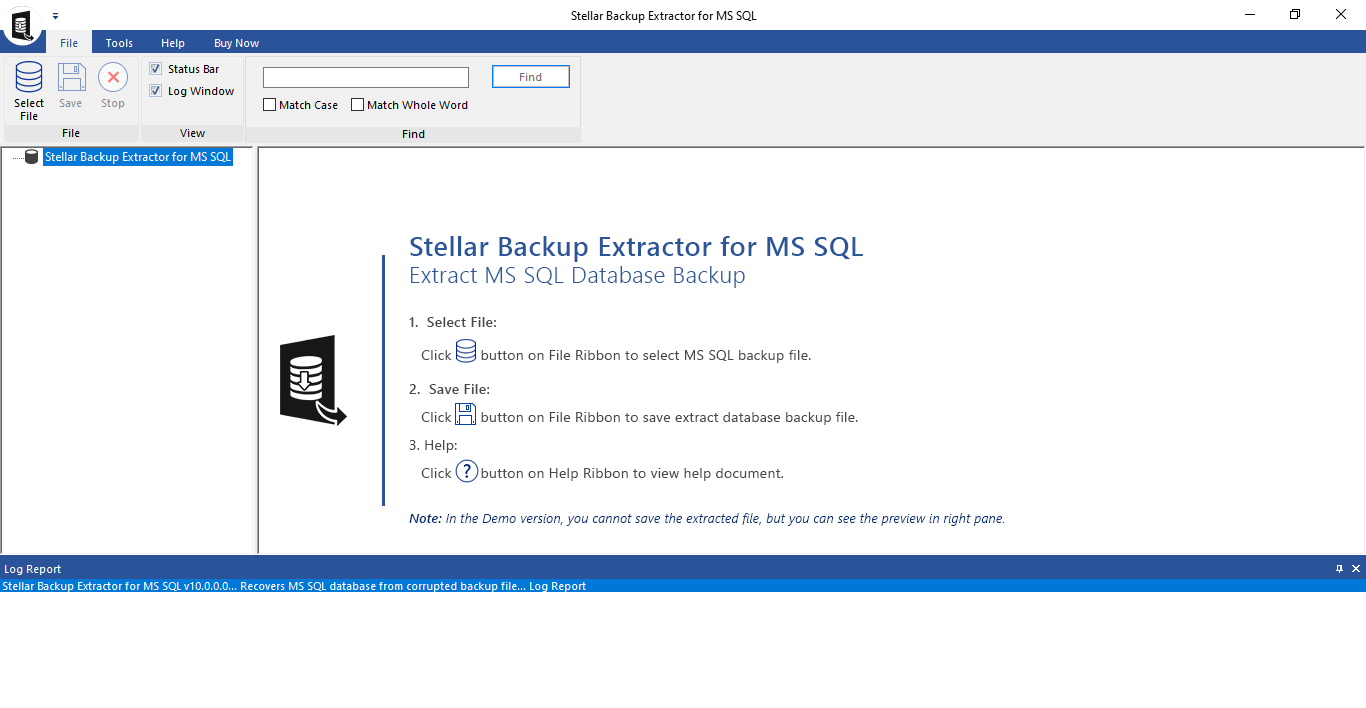The width and height of the screenshot is (1366, 708).
Task: Click the question mark help icon in instructions
Action: pyautogui.click(x=466, y=471)
